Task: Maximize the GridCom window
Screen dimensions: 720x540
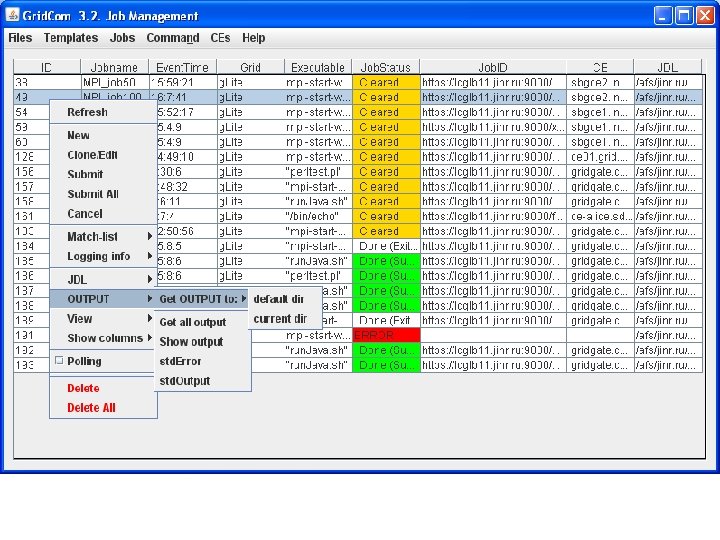Action: 684,16
